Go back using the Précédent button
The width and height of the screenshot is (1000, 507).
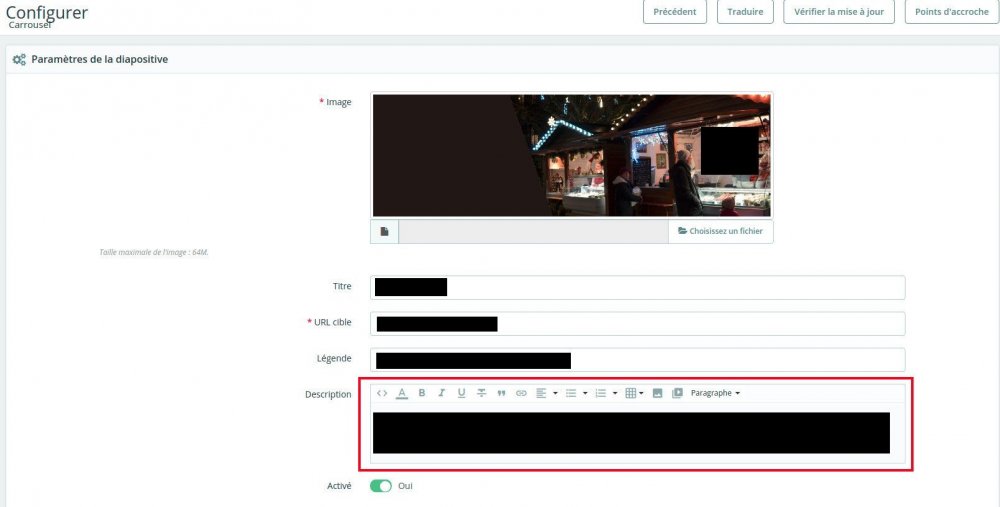tap(675, 12)
